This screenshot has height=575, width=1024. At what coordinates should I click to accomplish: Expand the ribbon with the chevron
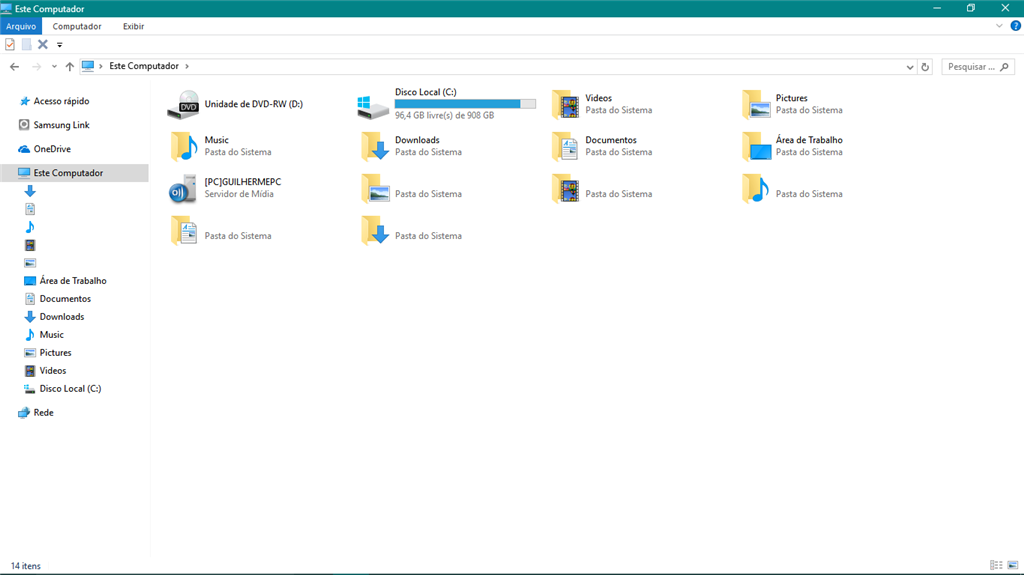(999, 26)
